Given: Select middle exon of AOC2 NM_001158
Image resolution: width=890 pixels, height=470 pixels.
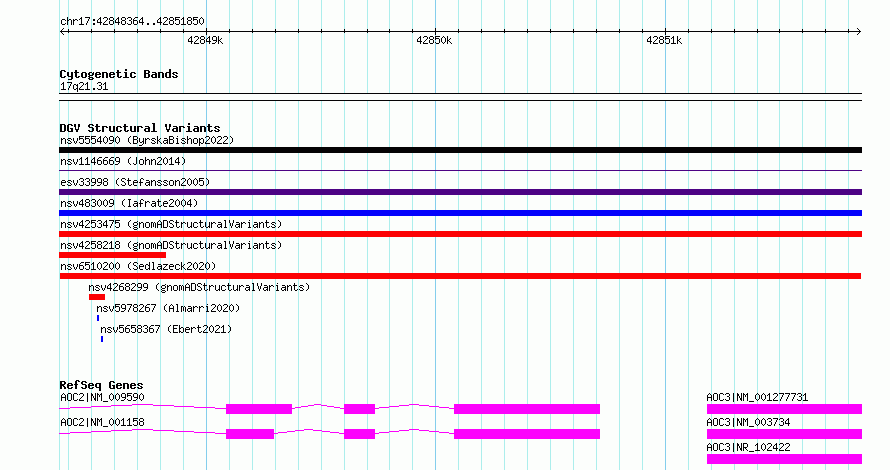Looking at the screenshot, I should pyautogui.click(x=359, y=434).
